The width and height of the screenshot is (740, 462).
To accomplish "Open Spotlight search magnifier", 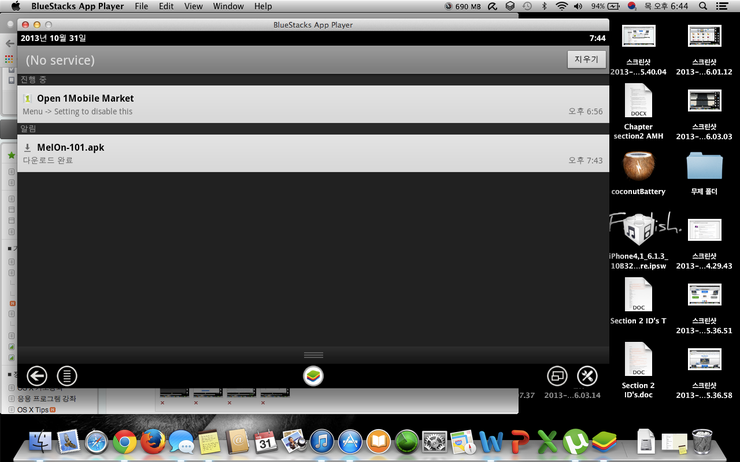I will tap(703, 6).
